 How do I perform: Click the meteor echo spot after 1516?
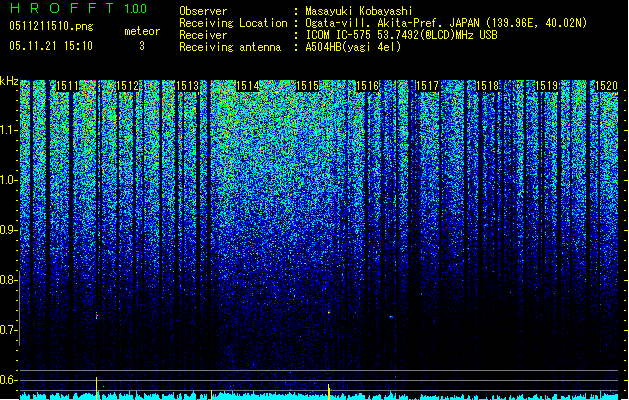click(391, 317)
